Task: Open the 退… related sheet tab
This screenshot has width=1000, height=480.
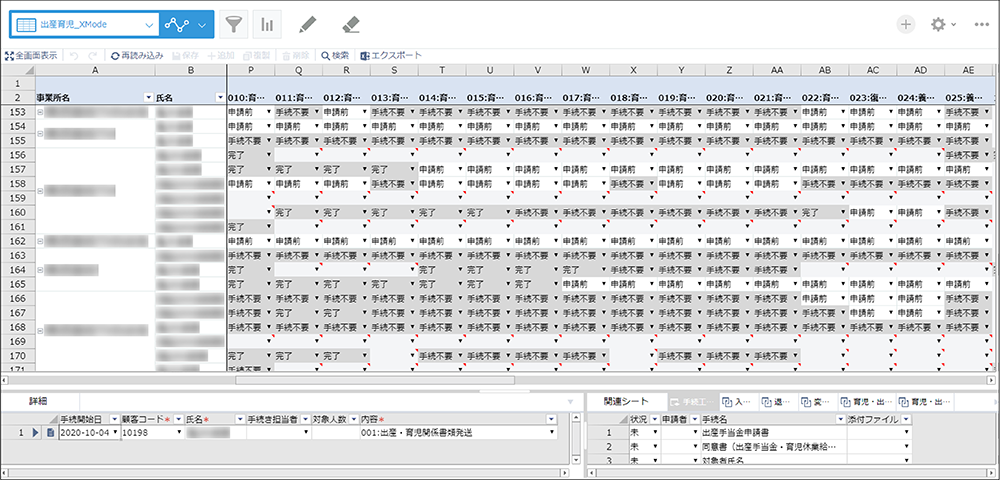Action: pyautogui.click(x=776, y=402)
